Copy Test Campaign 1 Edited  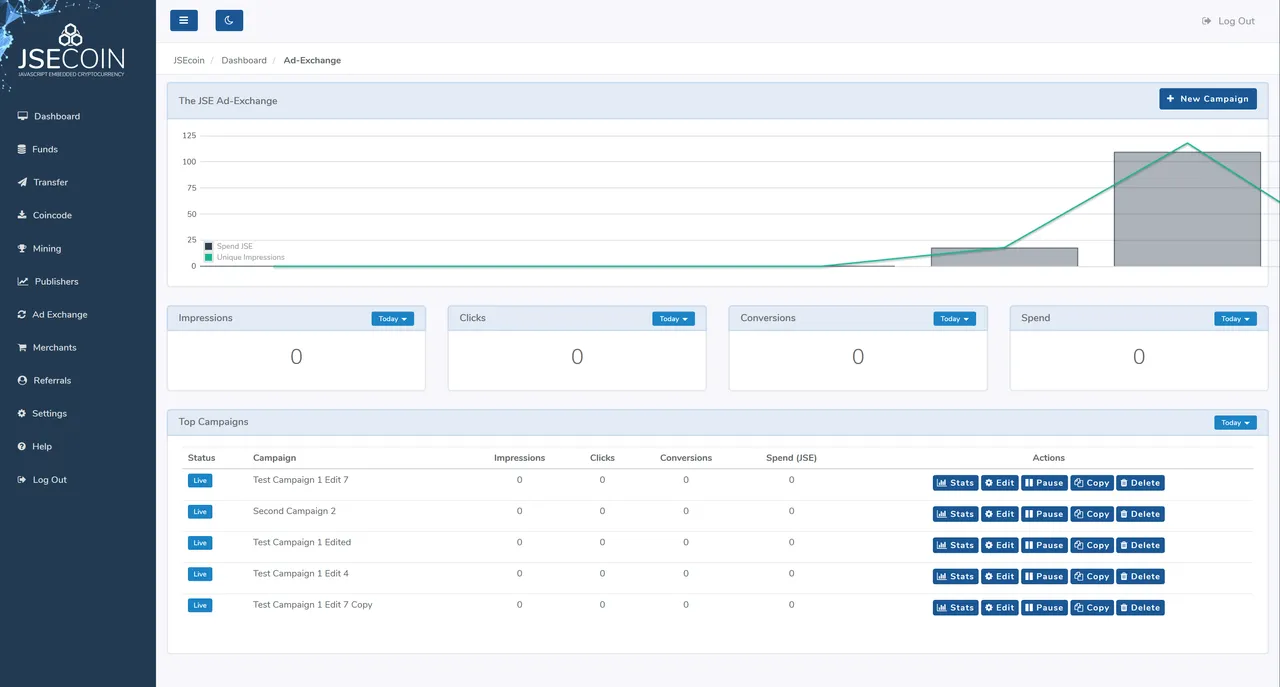[1092, 545]
